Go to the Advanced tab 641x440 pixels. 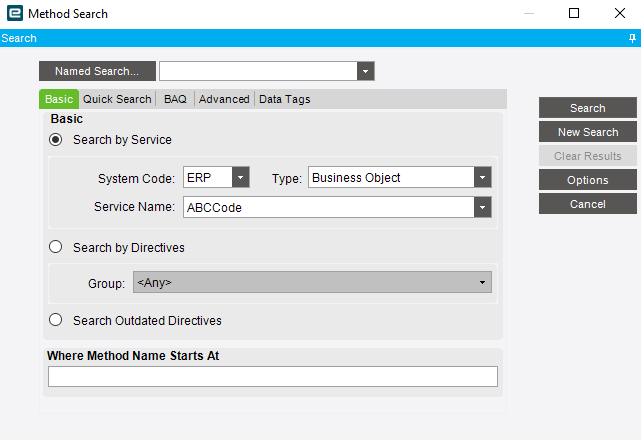tap(224, 99)
